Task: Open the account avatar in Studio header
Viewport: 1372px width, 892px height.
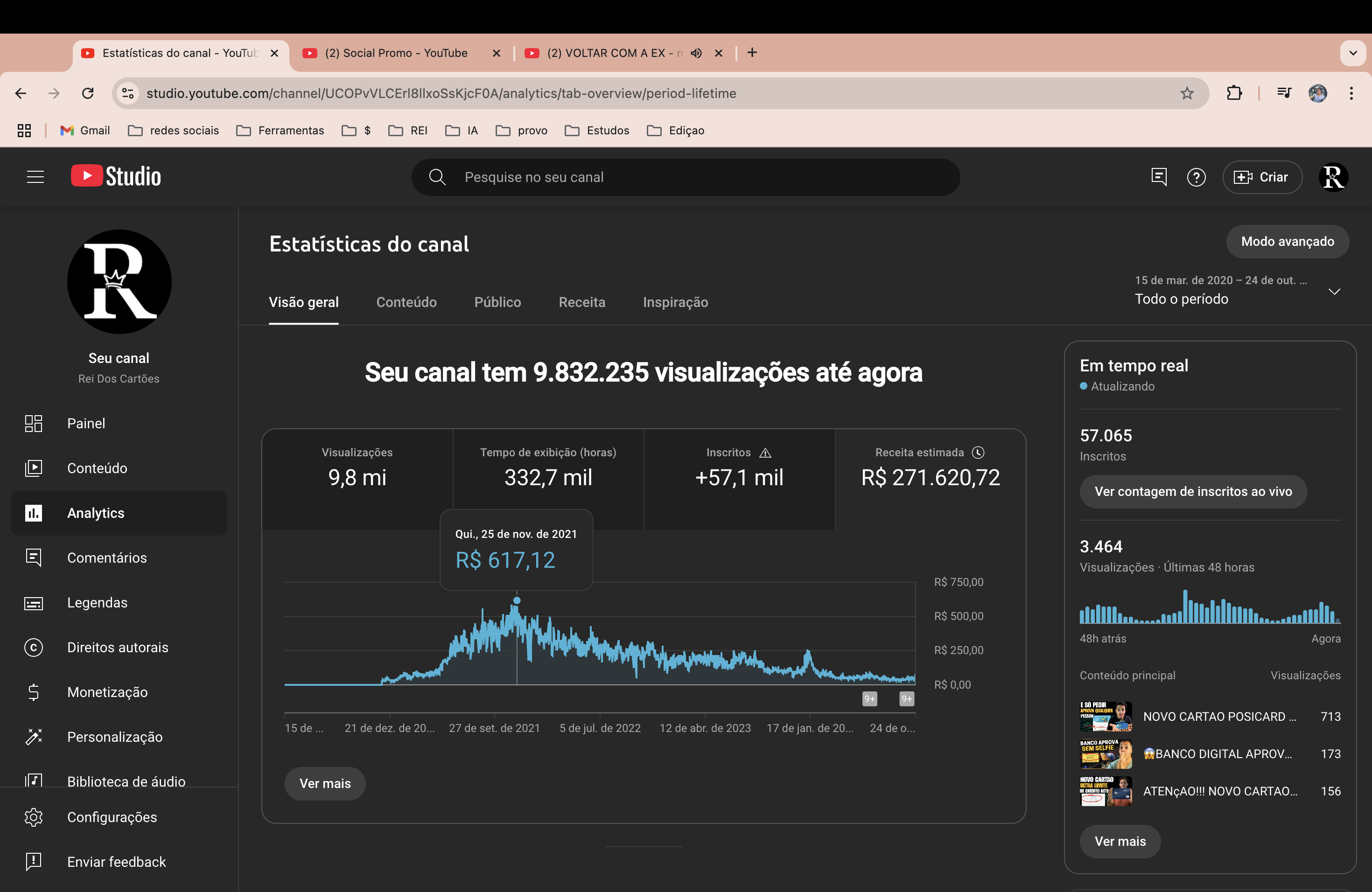Action: (x=1333, y=177)
